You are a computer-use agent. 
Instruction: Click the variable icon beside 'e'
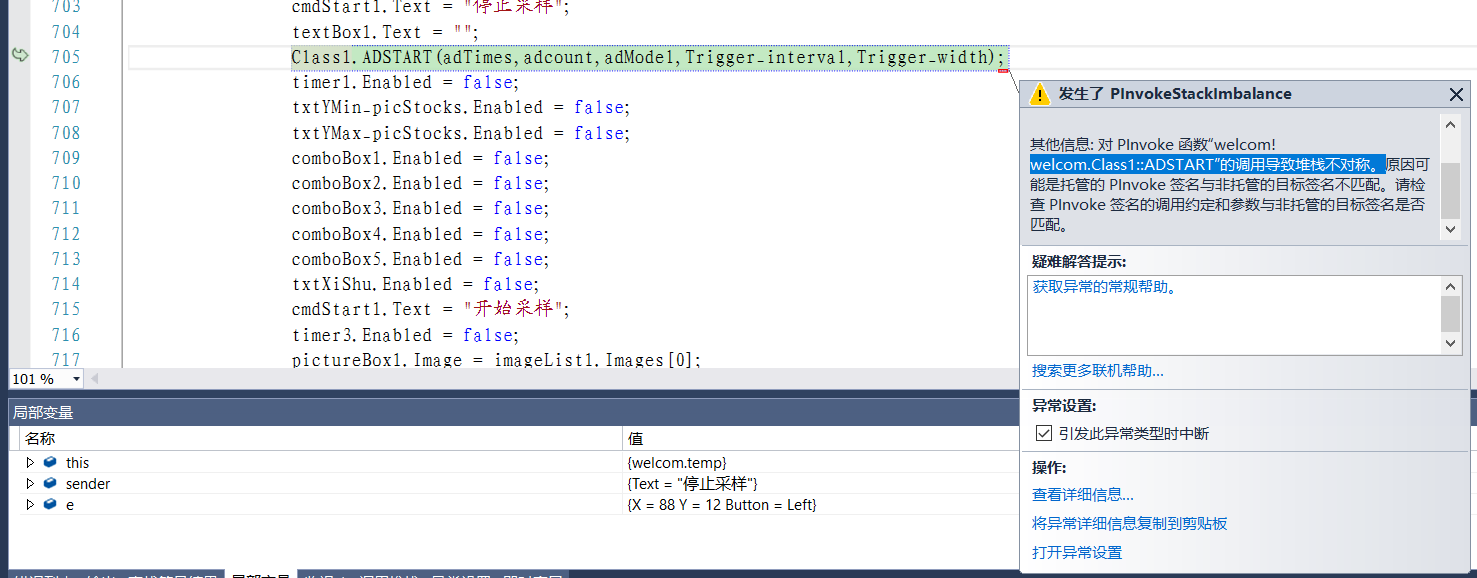(x=50, y=504)
